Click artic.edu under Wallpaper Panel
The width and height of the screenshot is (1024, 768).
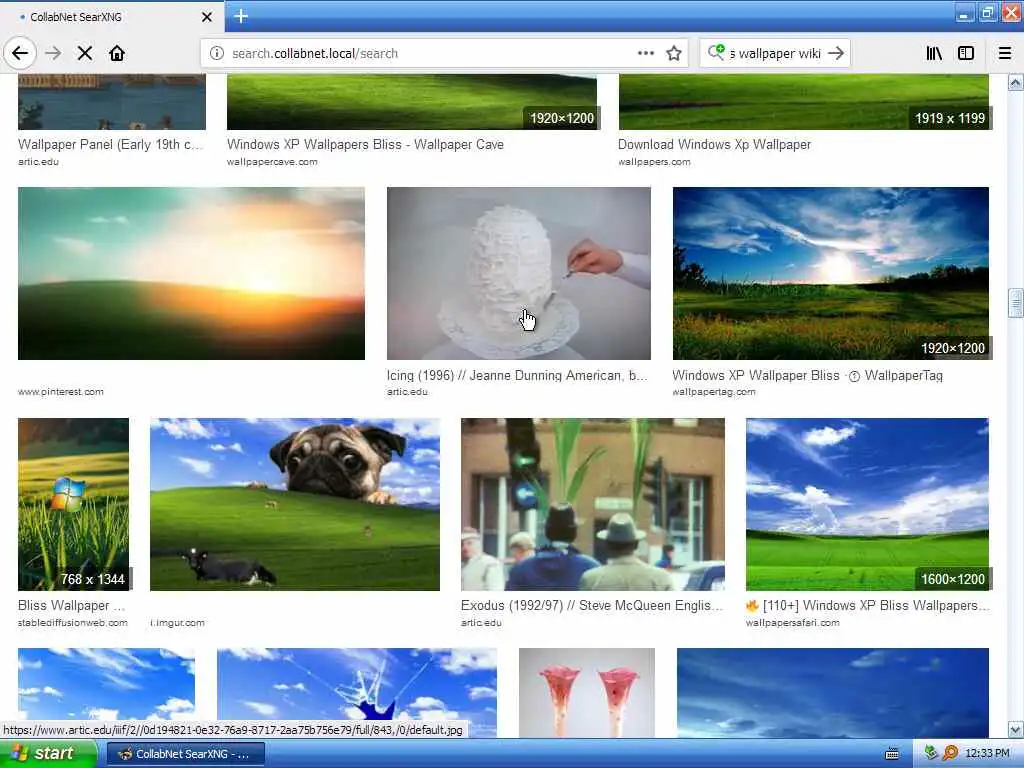tap(39, 162)
